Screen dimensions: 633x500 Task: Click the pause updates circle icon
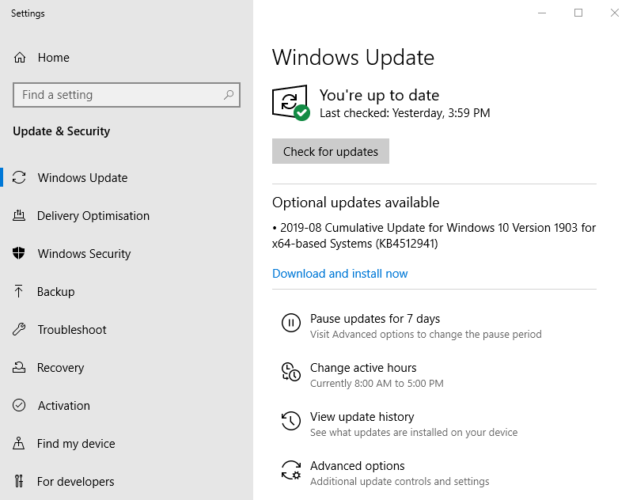[x=291, y=323]
